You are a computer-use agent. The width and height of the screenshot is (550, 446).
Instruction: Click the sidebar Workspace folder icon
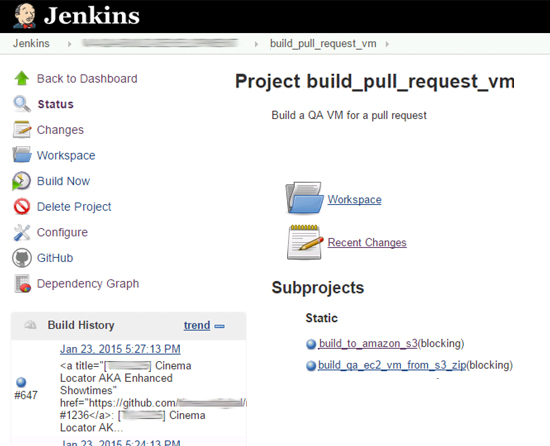pyautogui.click(x=22, y=155)
